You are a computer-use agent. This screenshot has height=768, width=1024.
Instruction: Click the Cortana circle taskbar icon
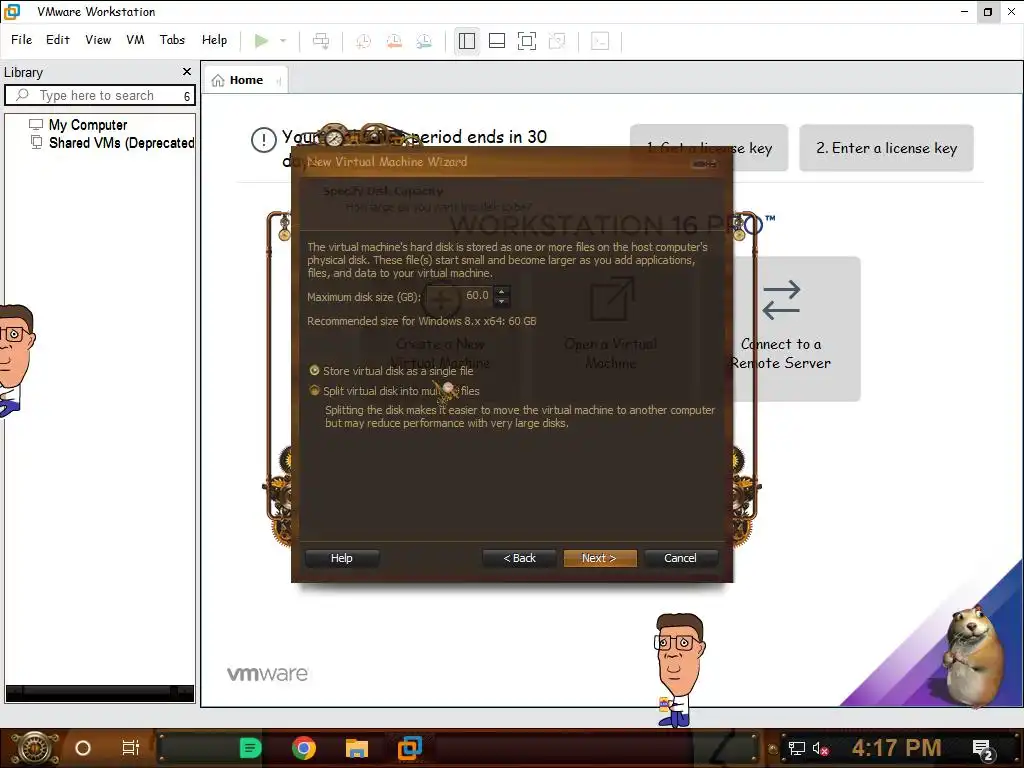point(83,748)
